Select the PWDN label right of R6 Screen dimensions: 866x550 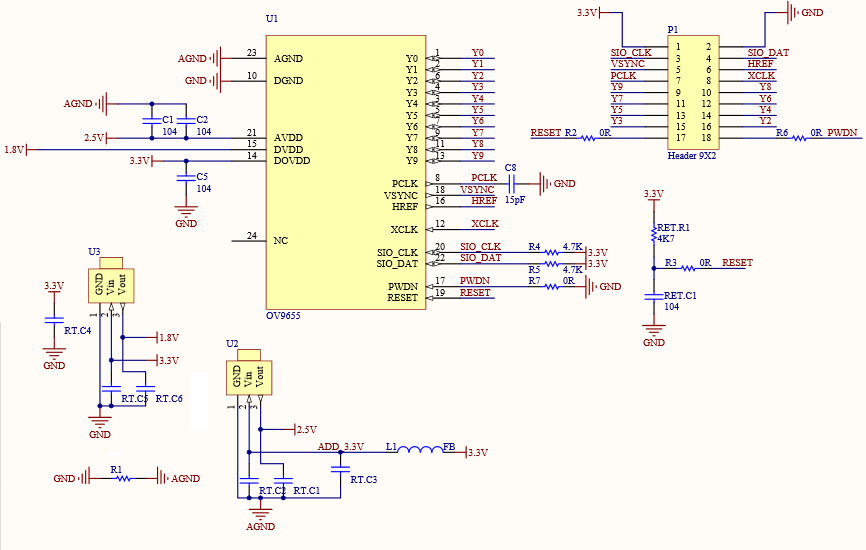pos(842,133)
